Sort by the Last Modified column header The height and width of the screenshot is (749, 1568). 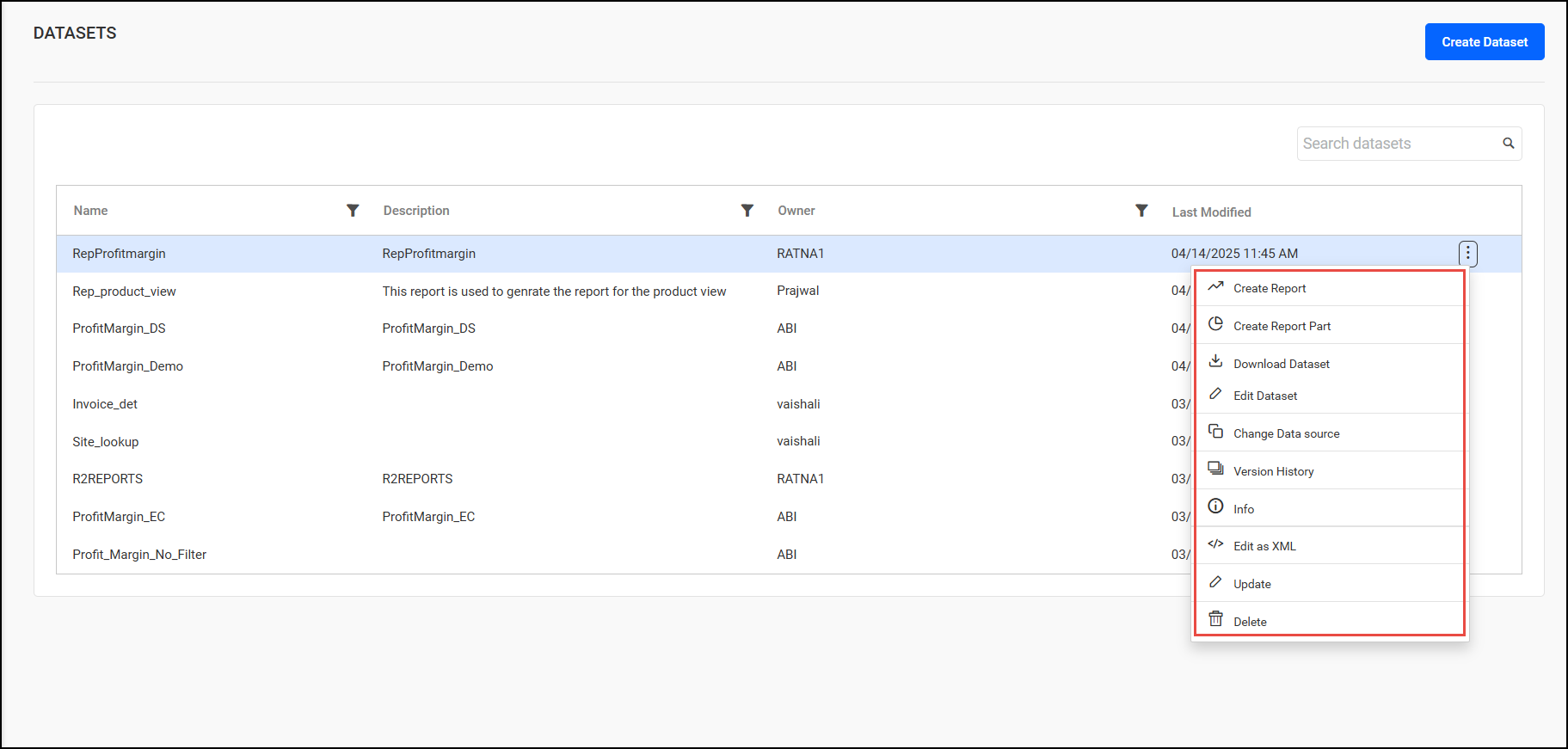(x=1211, y=212)
